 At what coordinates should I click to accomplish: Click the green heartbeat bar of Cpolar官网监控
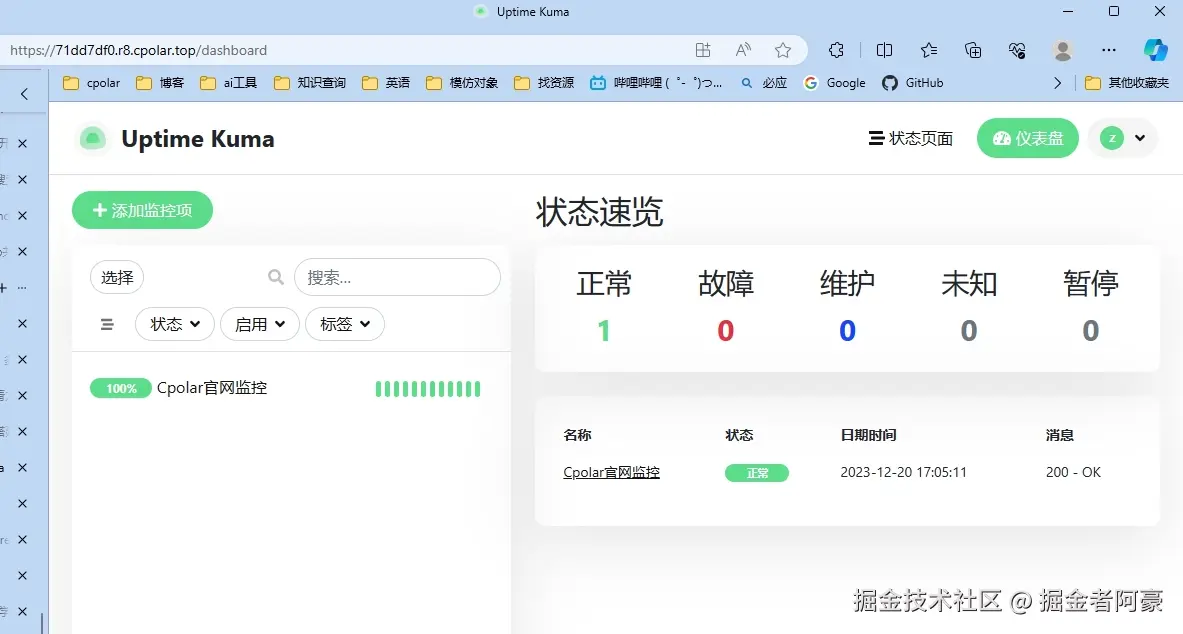click(428, 389)
